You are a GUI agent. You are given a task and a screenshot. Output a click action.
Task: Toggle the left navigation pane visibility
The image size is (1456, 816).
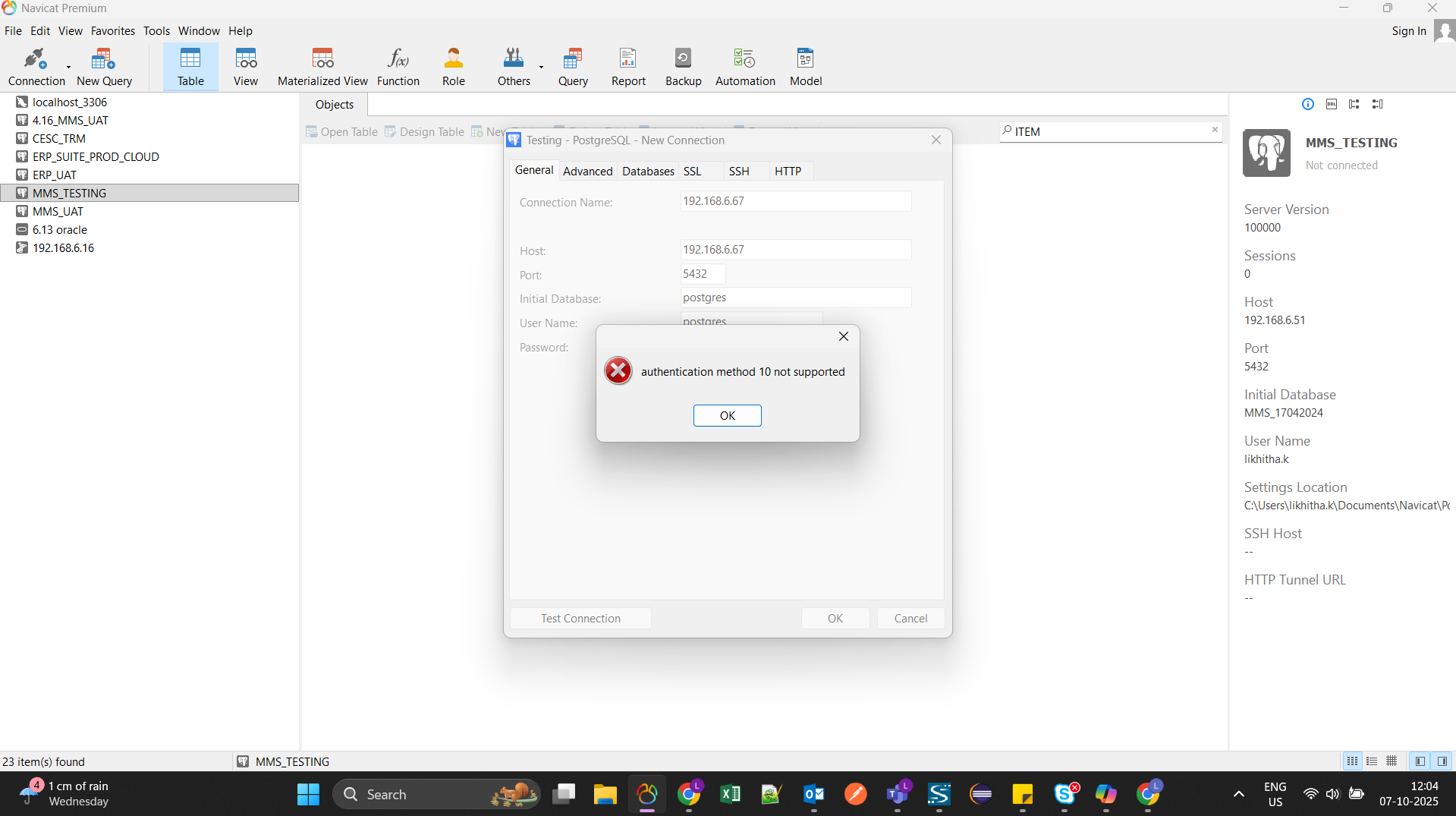(1420, 761)
